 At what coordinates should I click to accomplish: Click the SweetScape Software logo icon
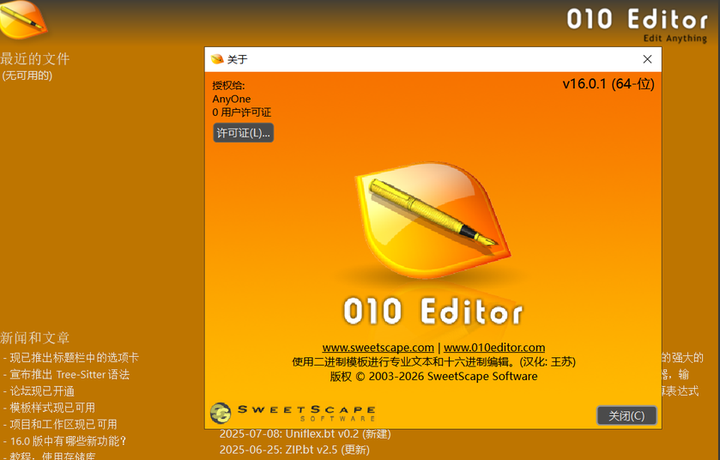tap(220, 413)
